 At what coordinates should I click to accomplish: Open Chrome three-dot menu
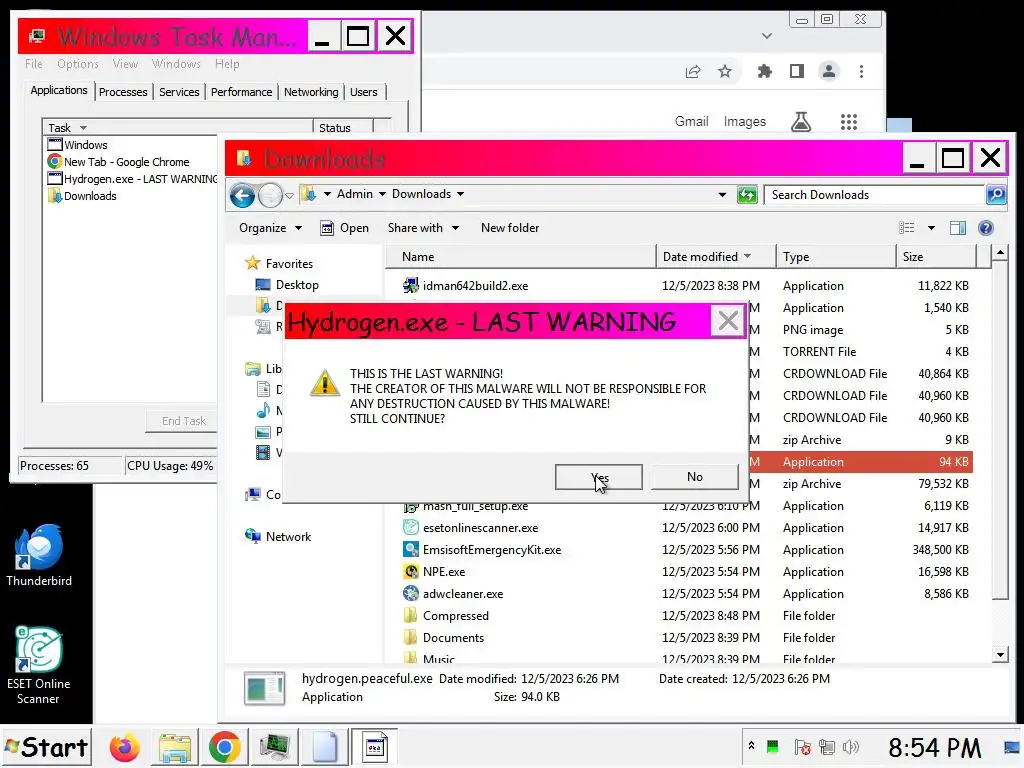click(861, 71)
